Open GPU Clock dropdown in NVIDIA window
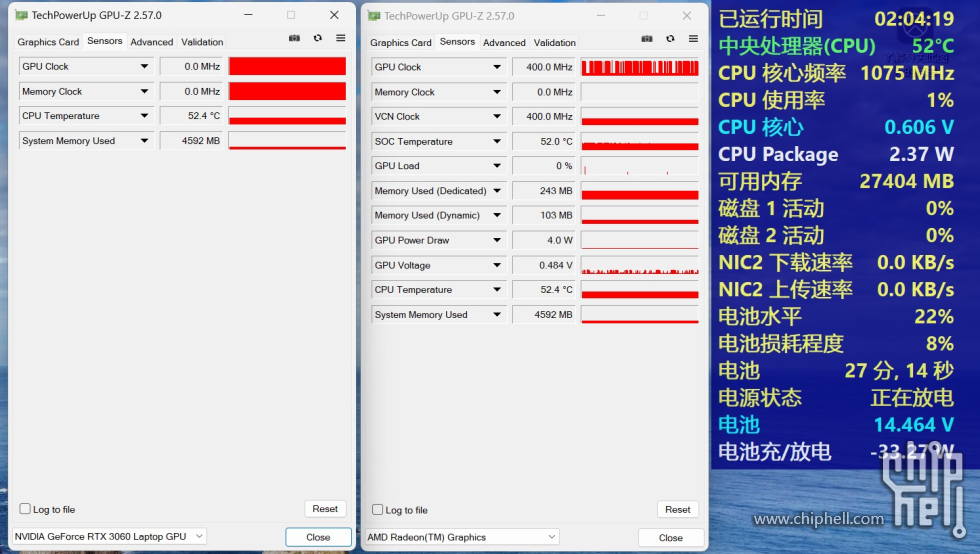The image size is (980, 554). [144, 66]
